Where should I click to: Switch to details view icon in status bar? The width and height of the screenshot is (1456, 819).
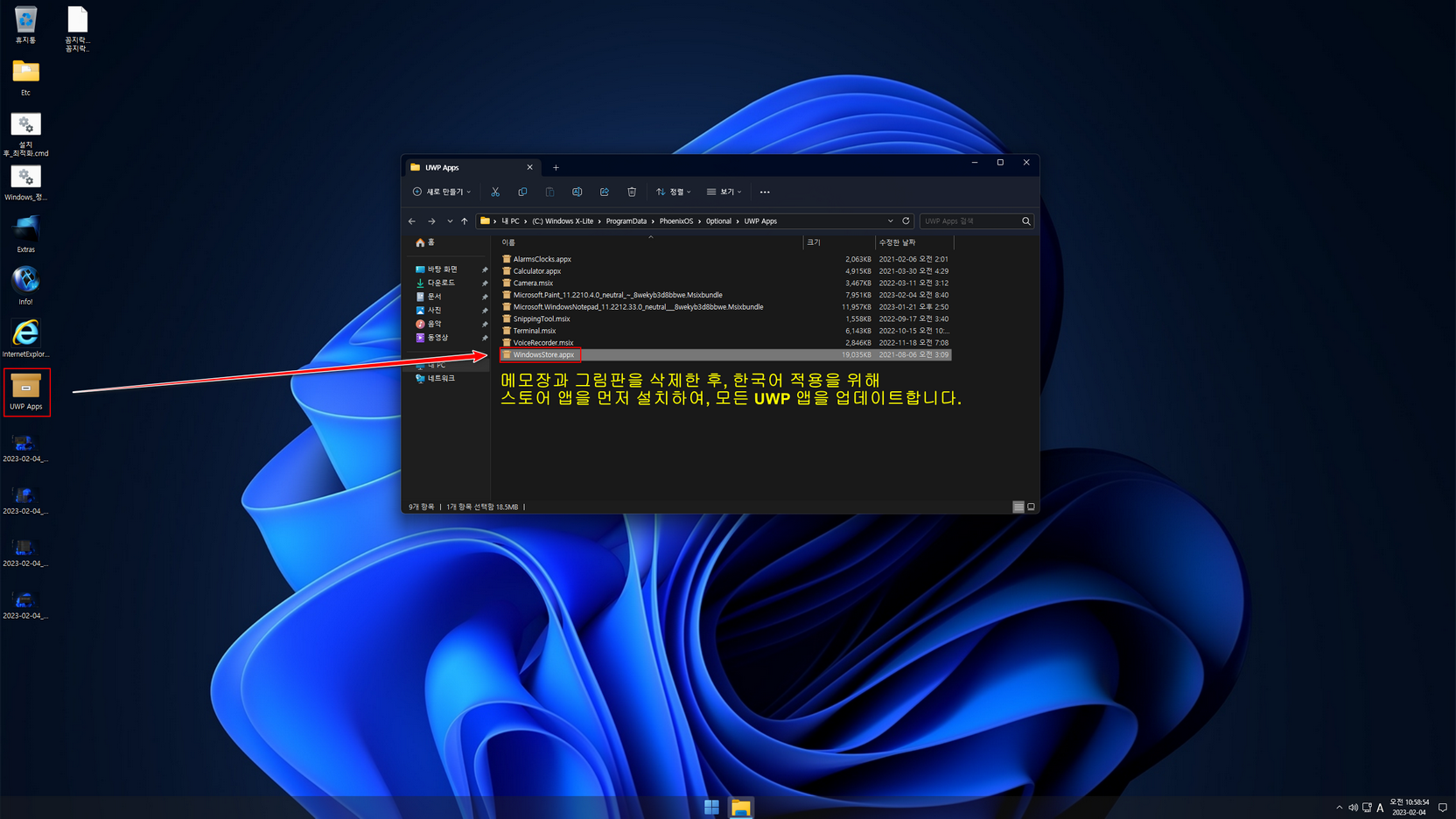[1018, 507]
